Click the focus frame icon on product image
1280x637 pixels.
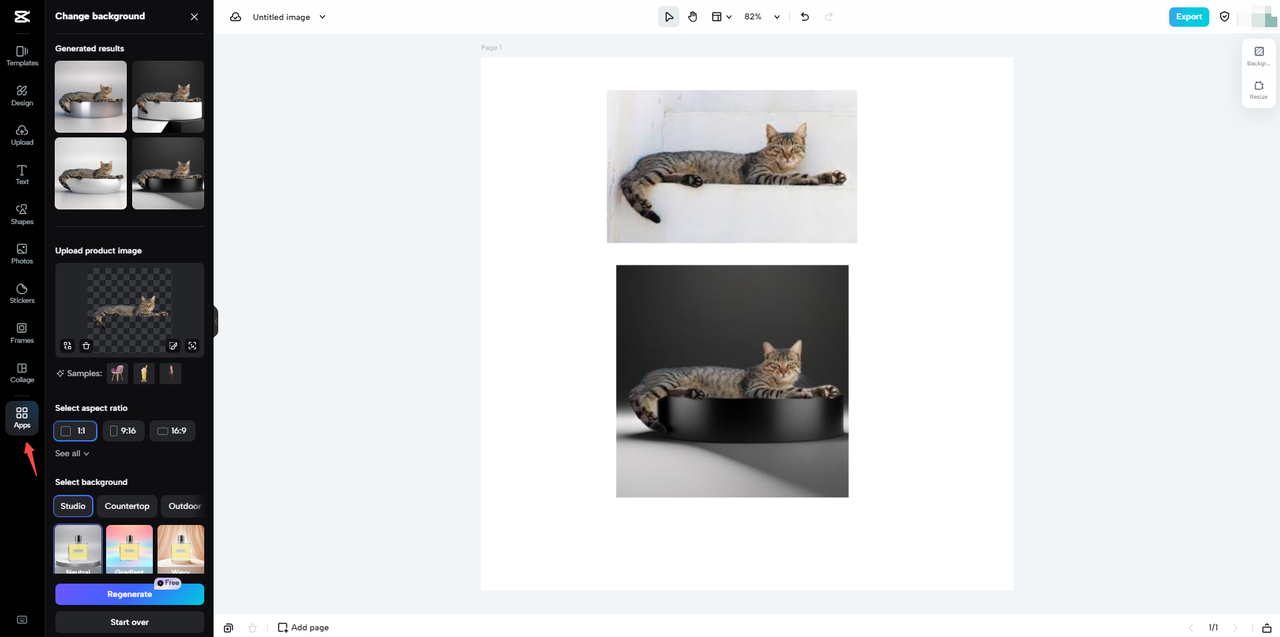(192, 346)
